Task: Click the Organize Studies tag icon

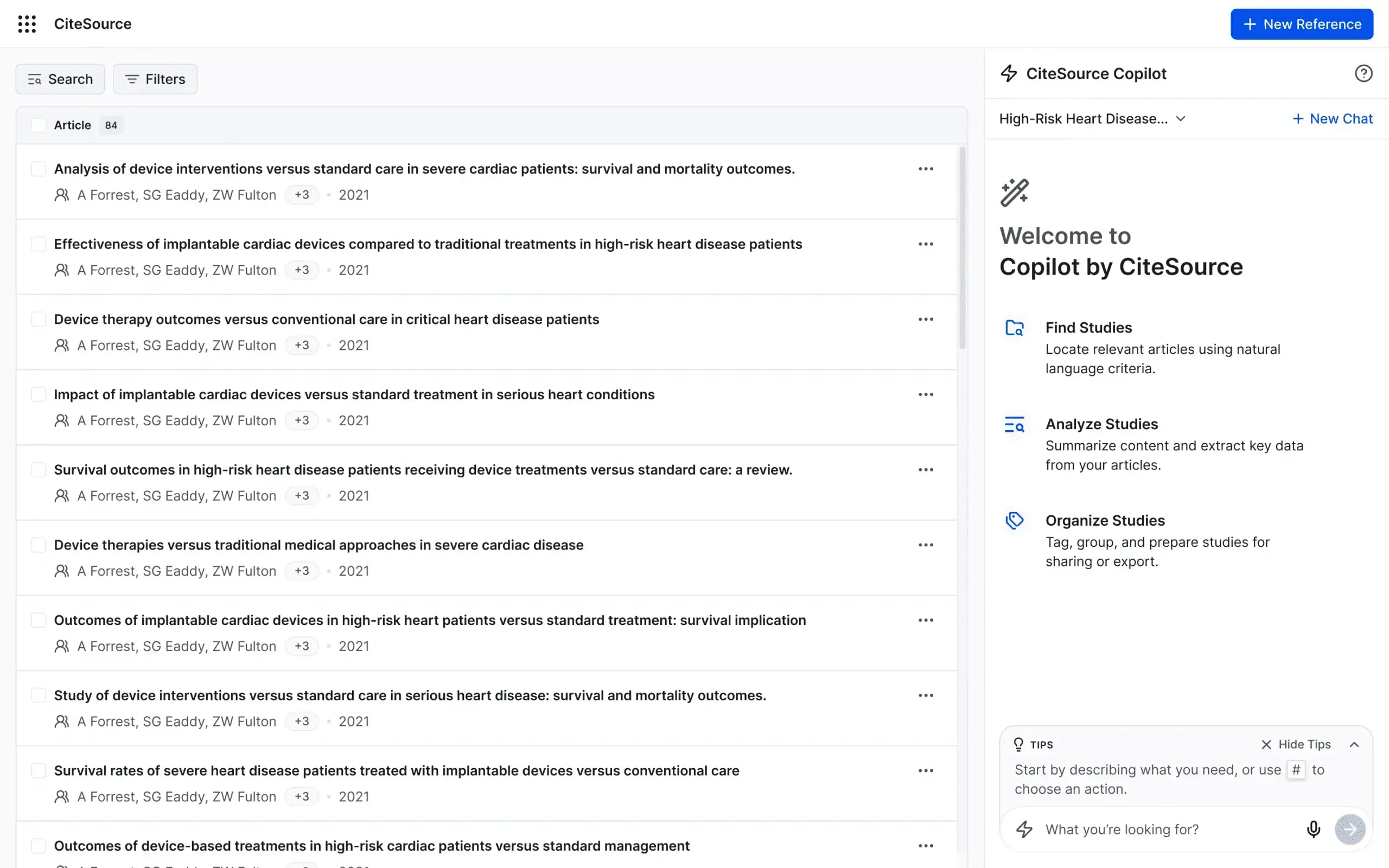Action: click(x=1014, y=521)
